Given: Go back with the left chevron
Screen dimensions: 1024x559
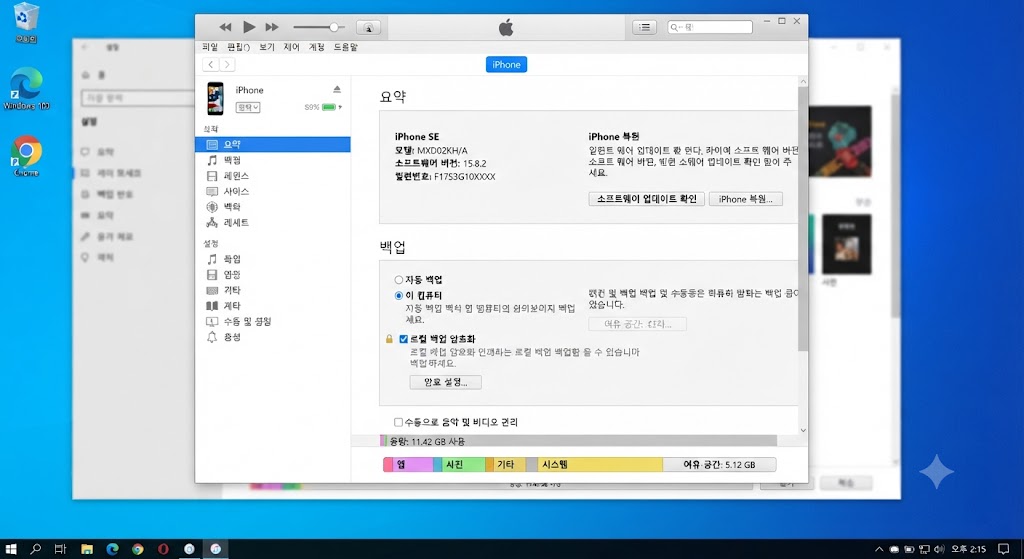Looking at the screenshot, I should (210, 64).
